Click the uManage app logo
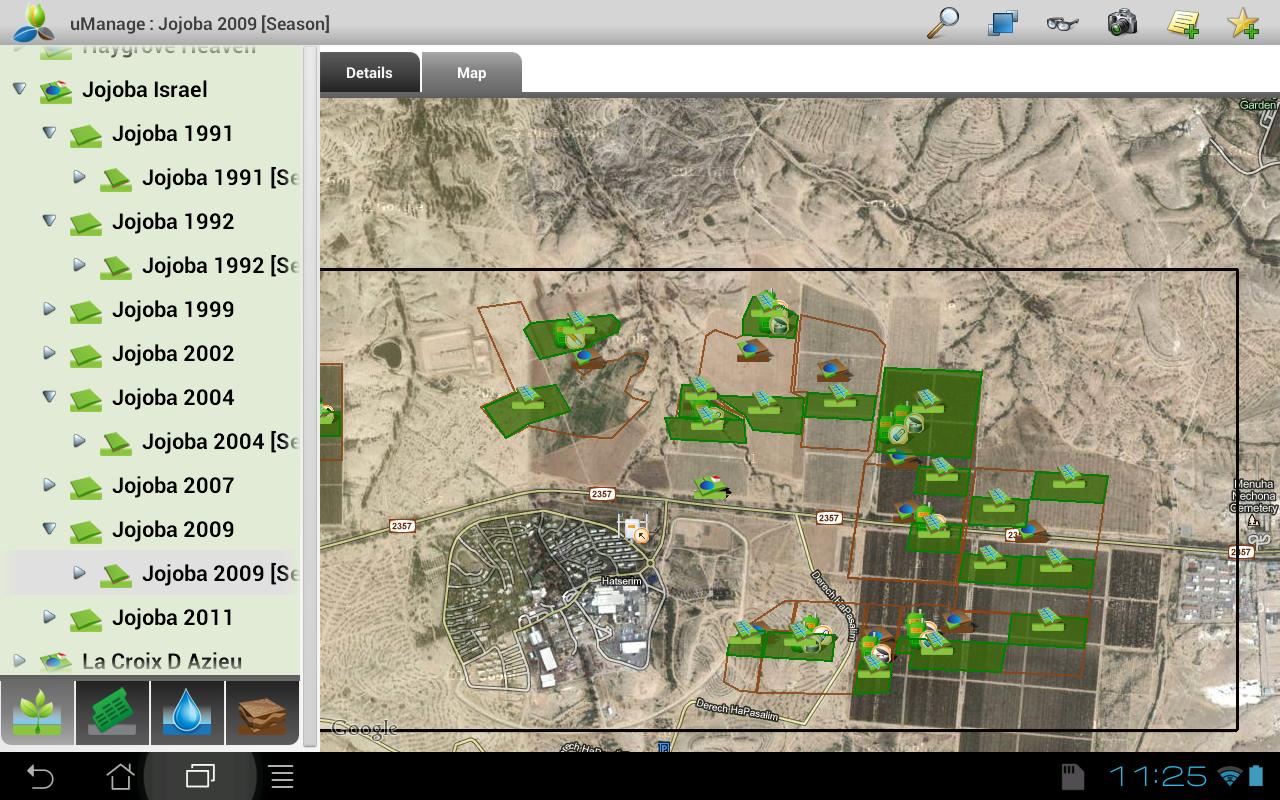Image resolution: width=1280 pixels, height=800 pixels. point(33,22)
